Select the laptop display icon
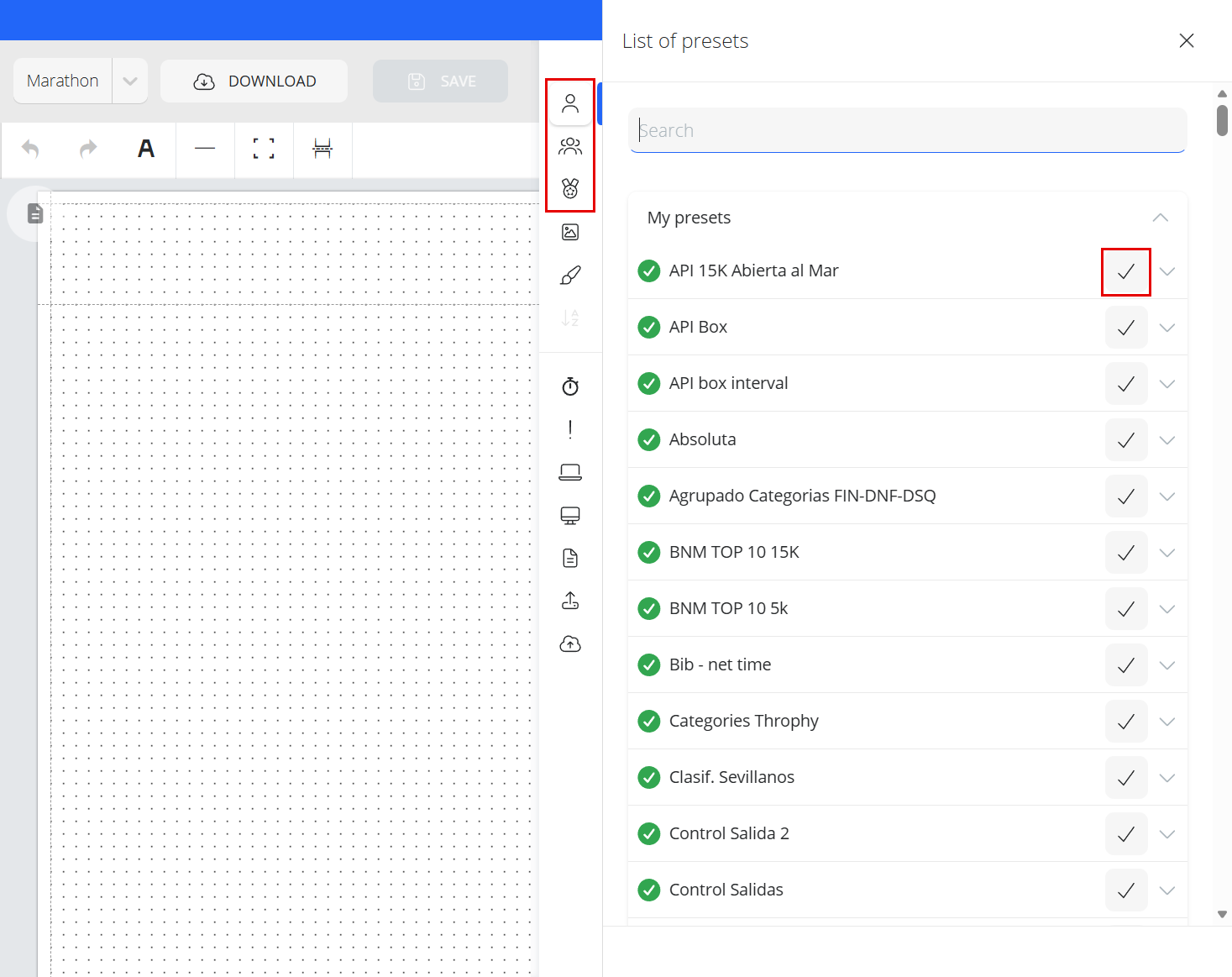Screen dimensions: 1232x977 click(x=570, y=472)
